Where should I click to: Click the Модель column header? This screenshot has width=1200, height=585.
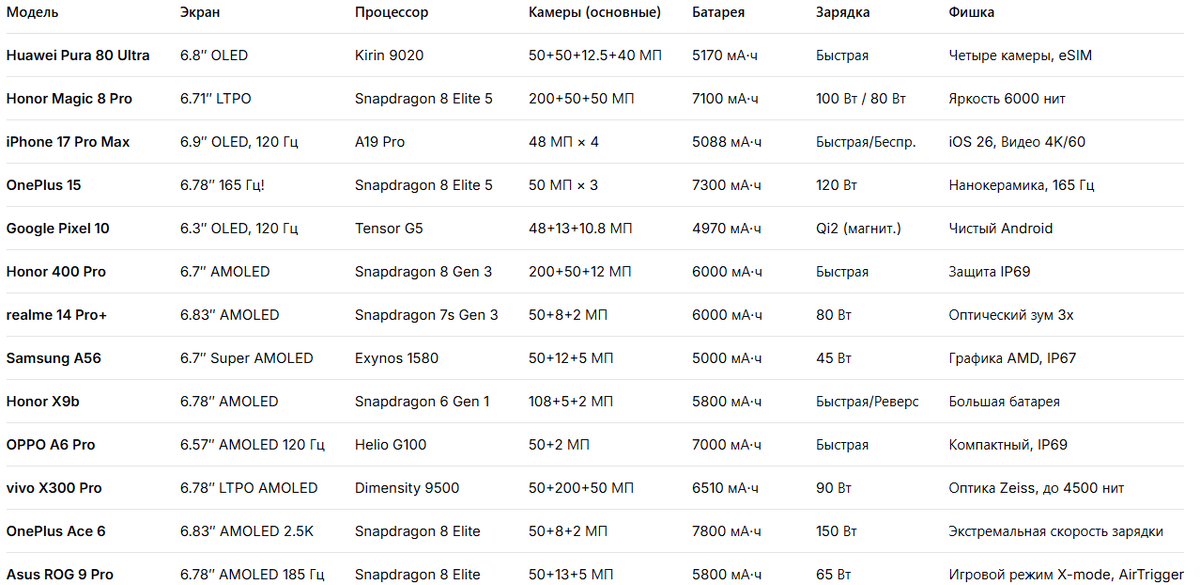pos(32,12)
